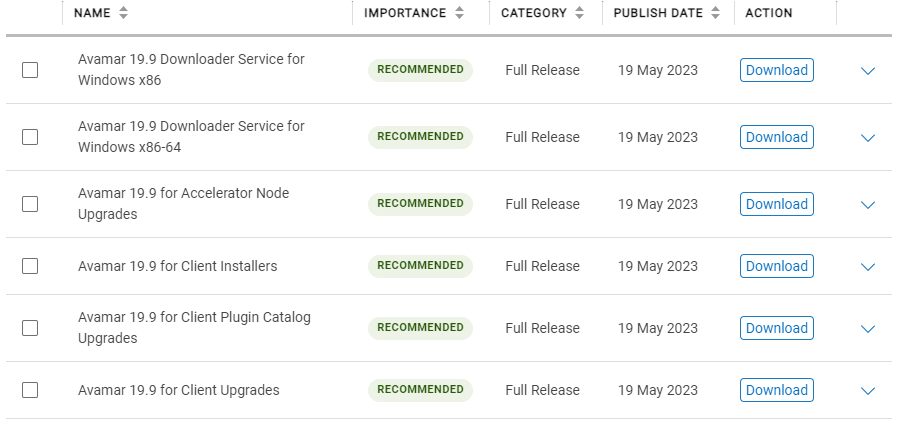Screen dimensions: 910x427
Task: Download Avamar 19.9 for Client Installers
Action: point(776,266)
